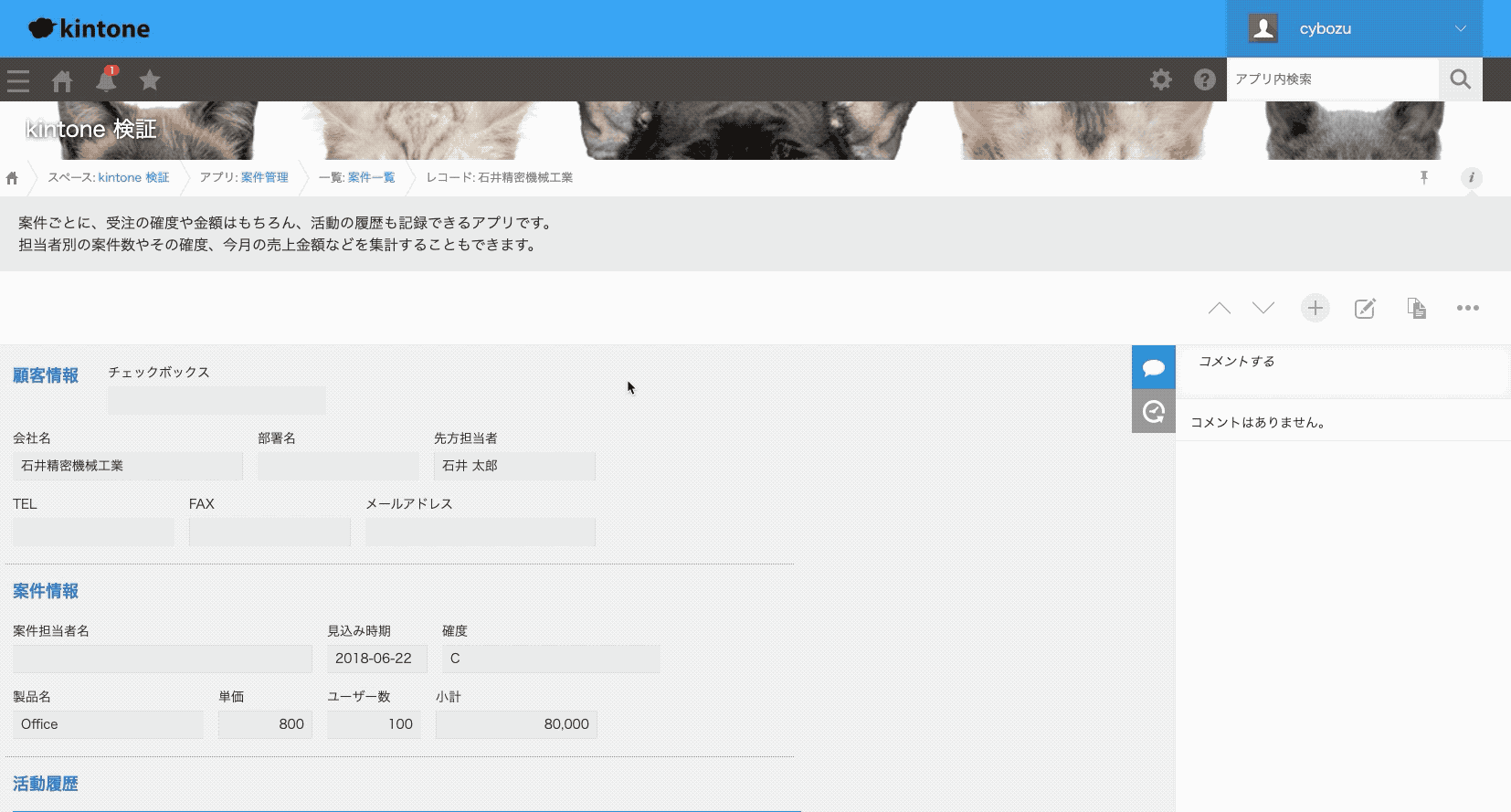Toggle the app info button
This screenshot has width=1511, height=812.
pyautogui.click(x=1471, y=178)
